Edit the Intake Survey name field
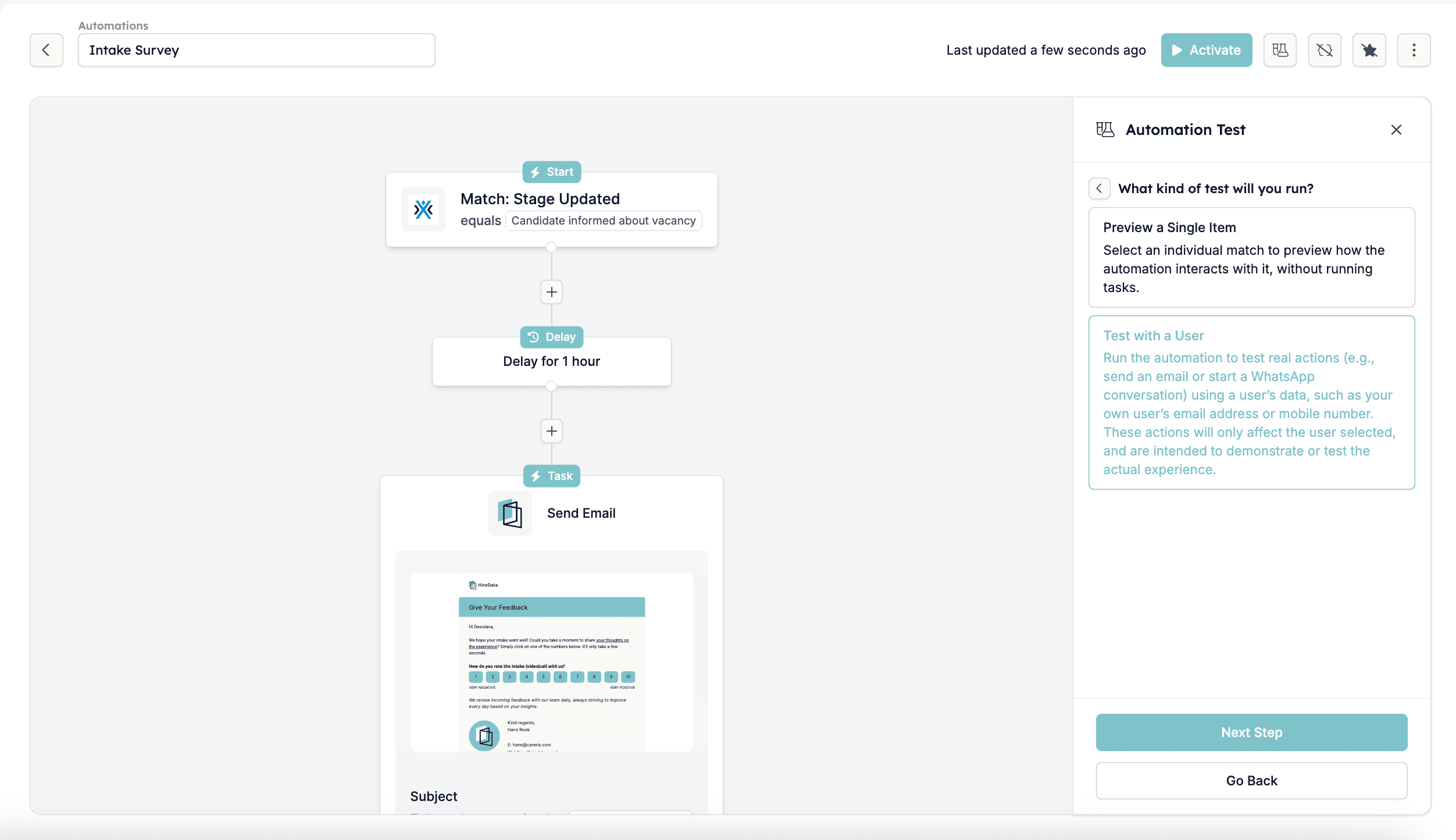 256,50
